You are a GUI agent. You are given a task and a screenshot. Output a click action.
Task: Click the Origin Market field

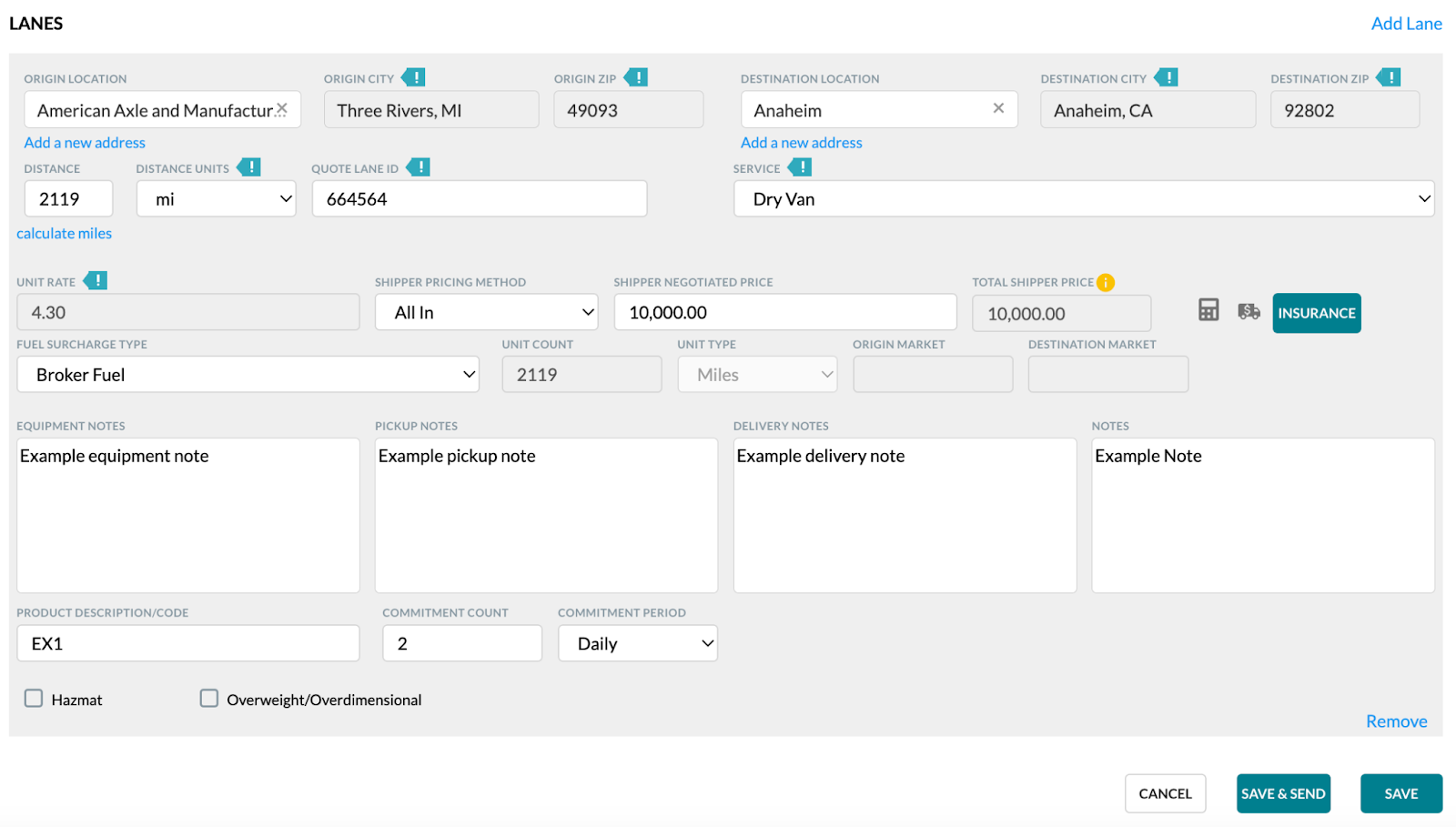coord(933,374)
